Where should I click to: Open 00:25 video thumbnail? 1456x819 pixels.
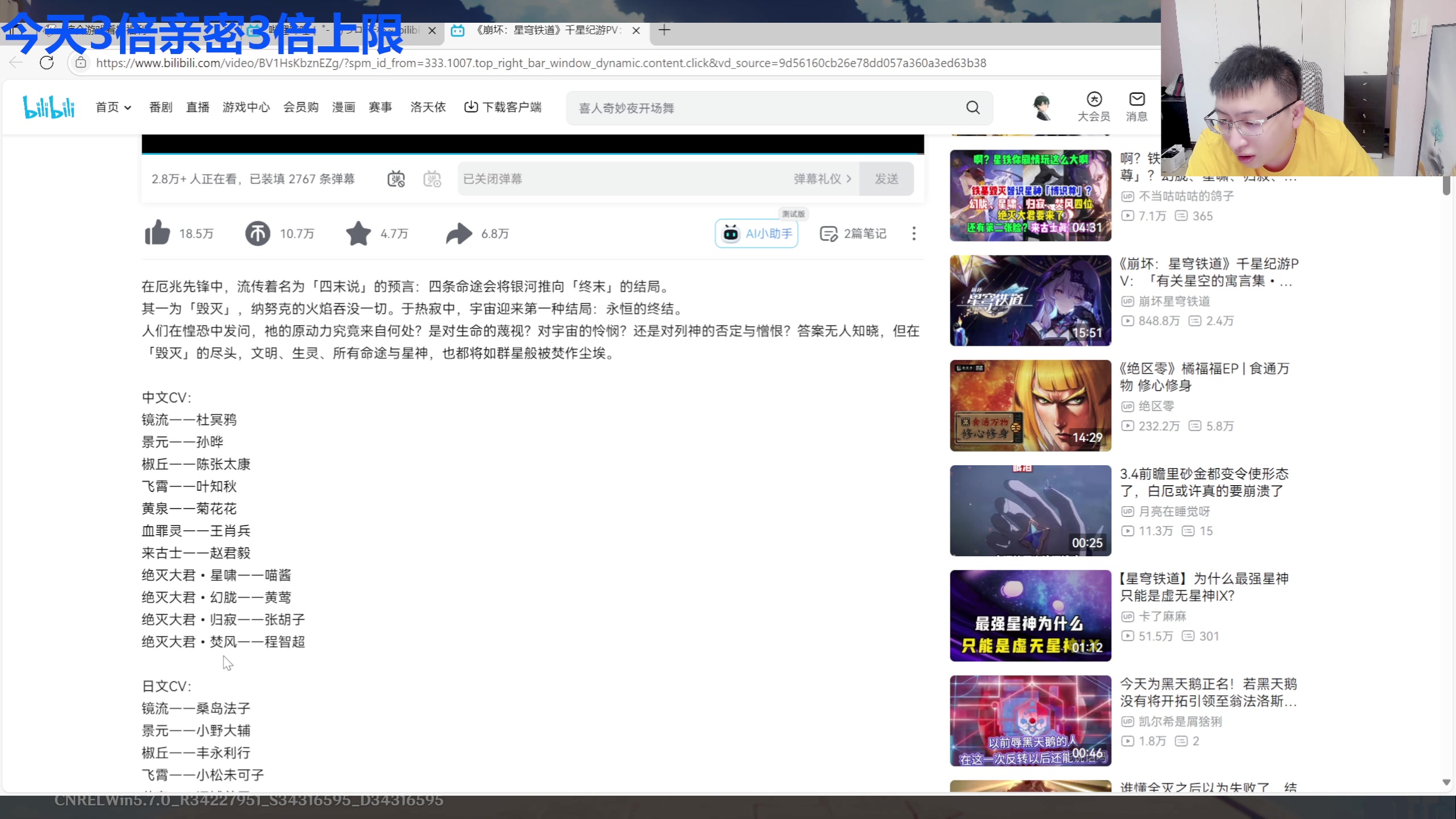pyautogui.click(x=1030, y=511)
